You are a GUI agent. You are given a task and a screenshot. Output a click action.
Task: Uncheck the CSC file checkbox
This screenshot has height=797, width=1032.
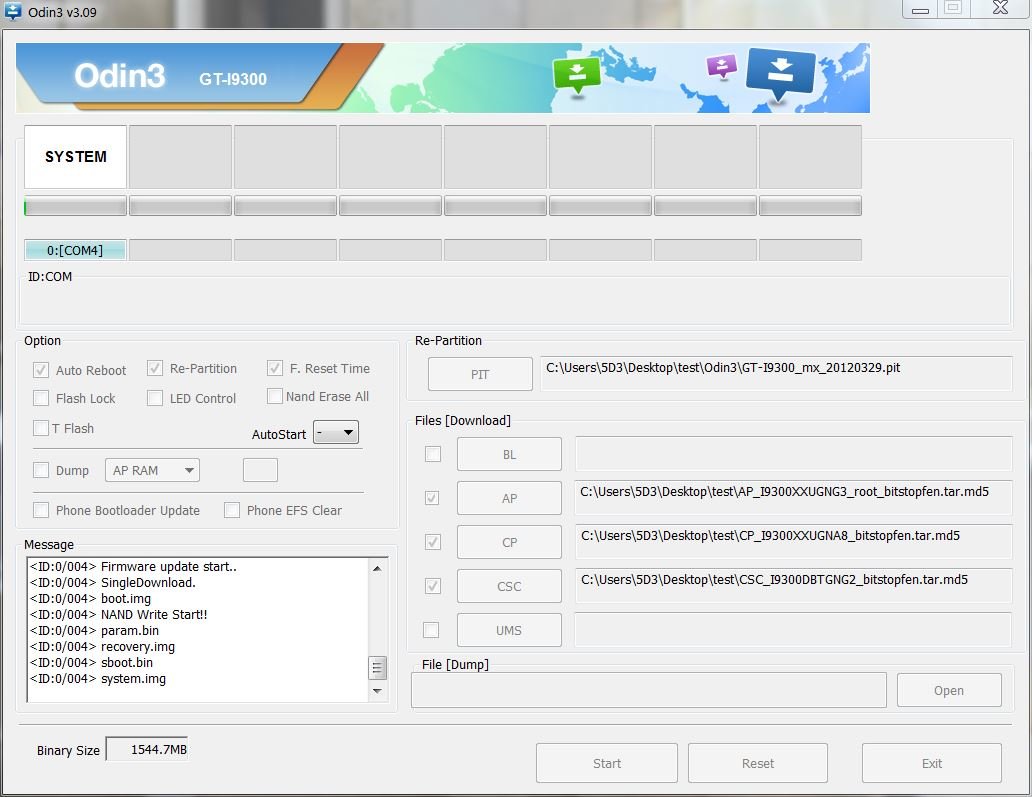tap(432, 586)
